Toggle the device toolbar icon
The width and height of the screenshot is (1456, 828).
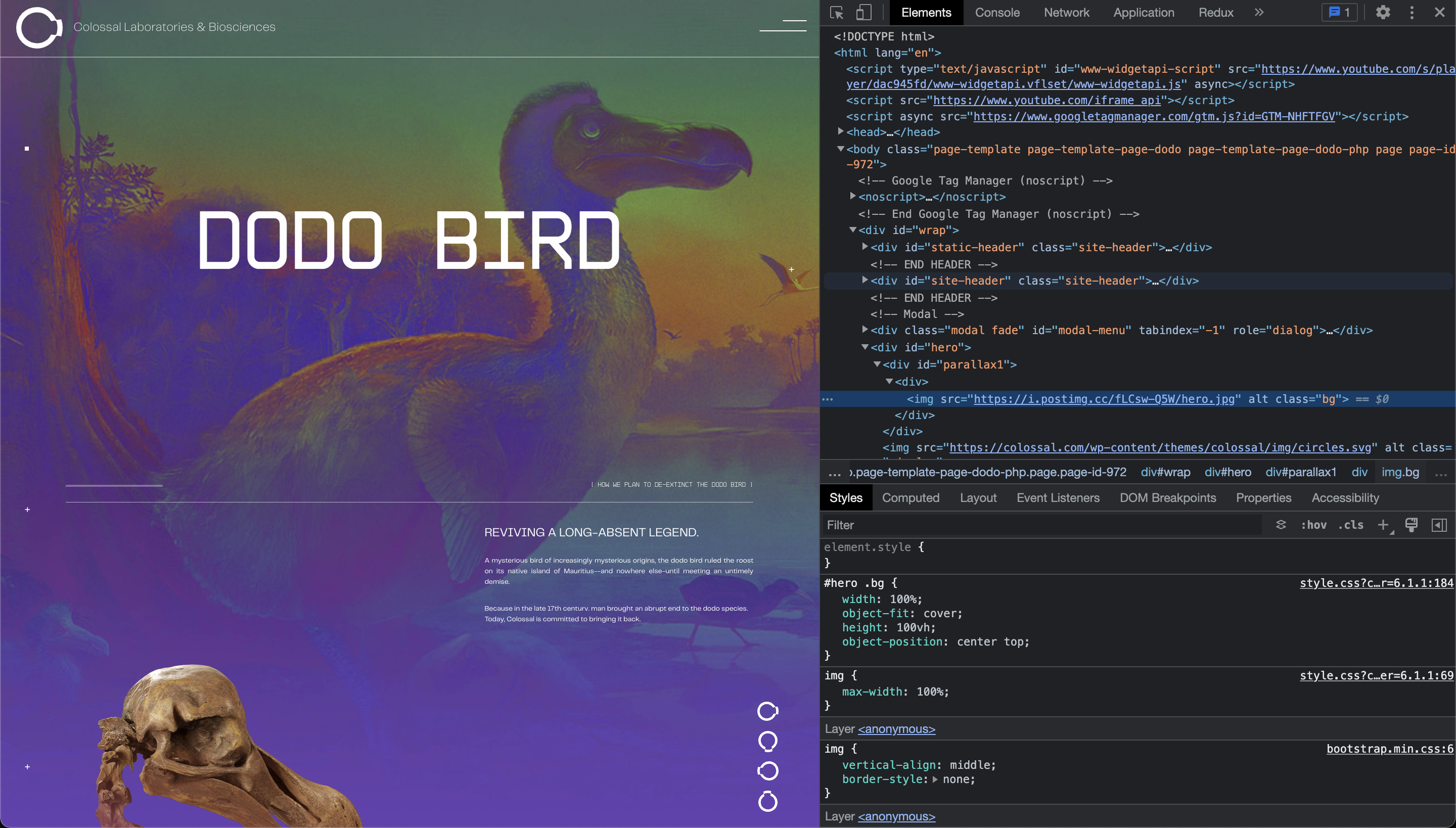pos(864,13)
